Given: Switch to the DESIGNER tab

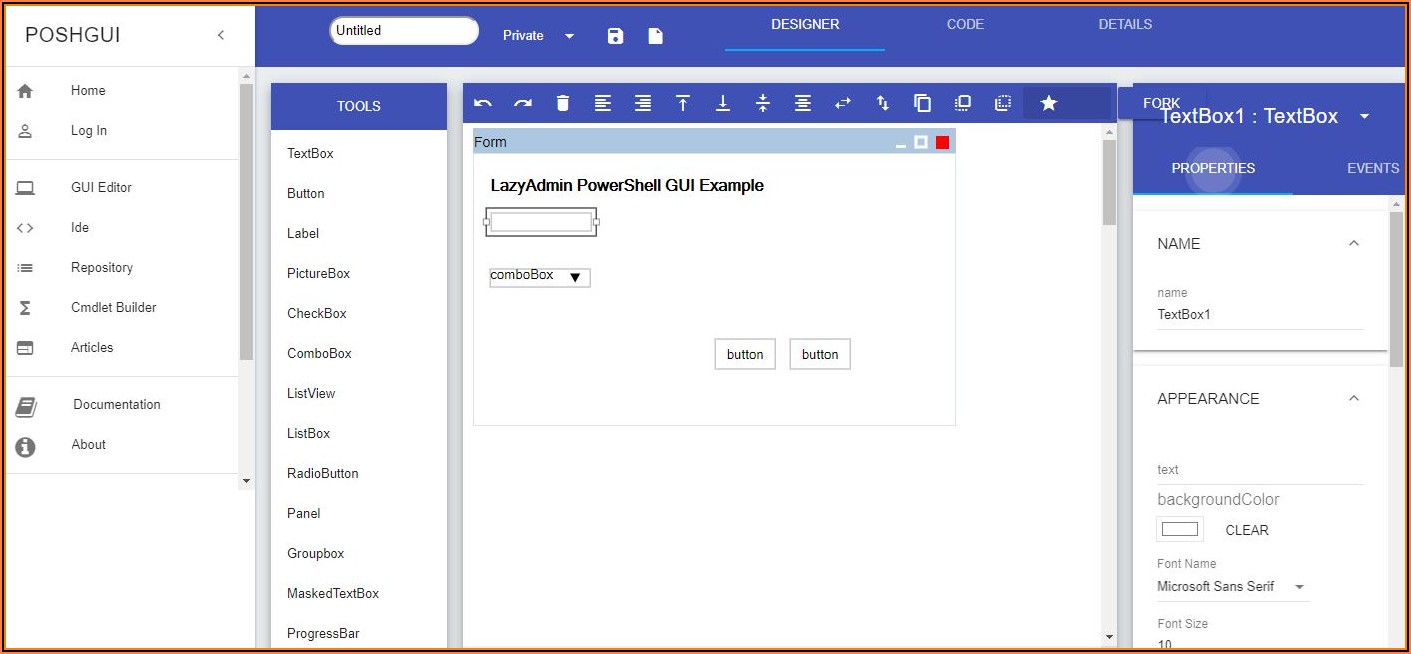Looking at the screenshot, I should 805,25.
